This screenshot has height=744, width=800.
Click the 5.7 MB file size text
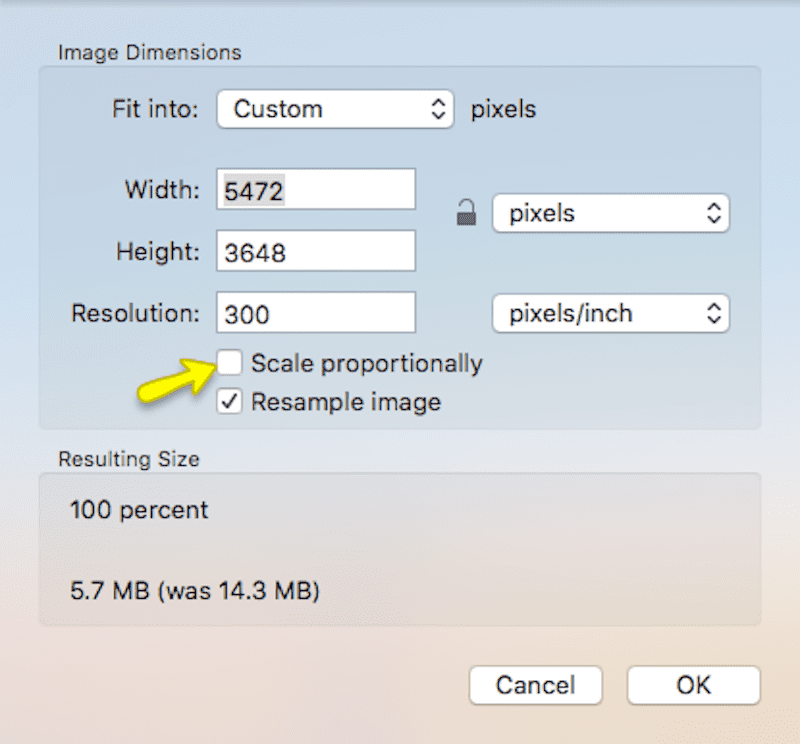pos(194,592)
